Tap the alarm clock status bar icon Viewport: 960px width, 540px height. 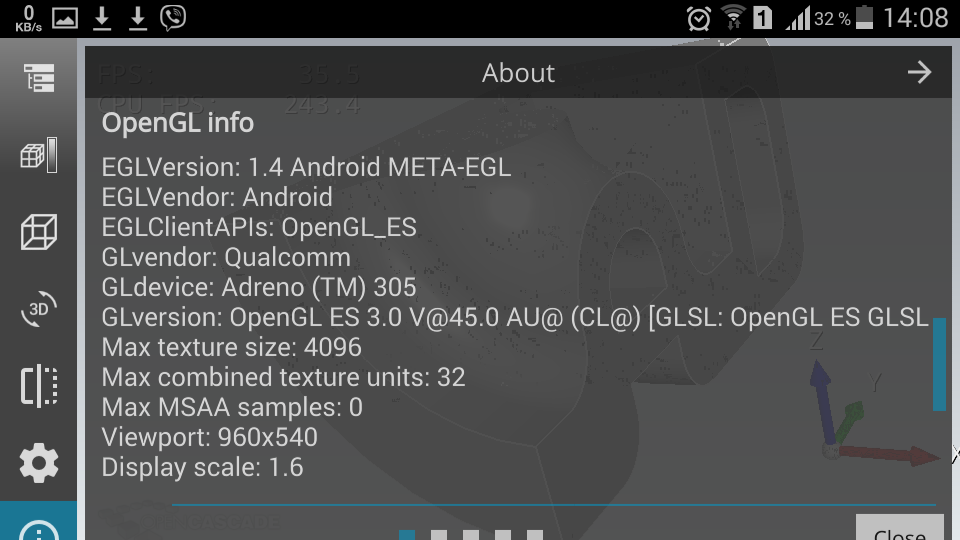[x=698, y=18]
